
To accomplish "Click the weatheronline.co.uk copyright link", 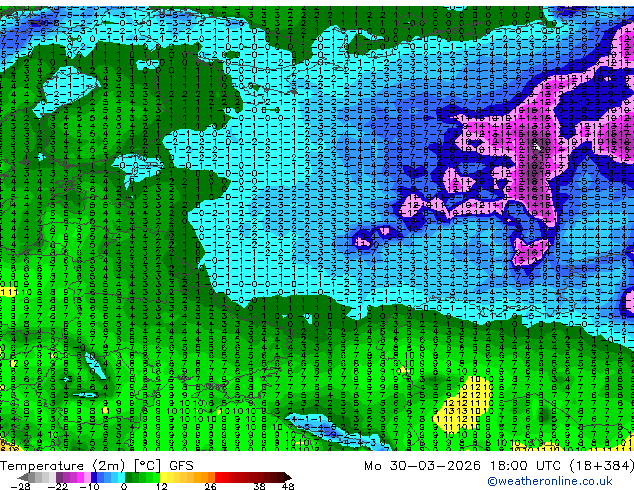I will [x=550, y=481].
